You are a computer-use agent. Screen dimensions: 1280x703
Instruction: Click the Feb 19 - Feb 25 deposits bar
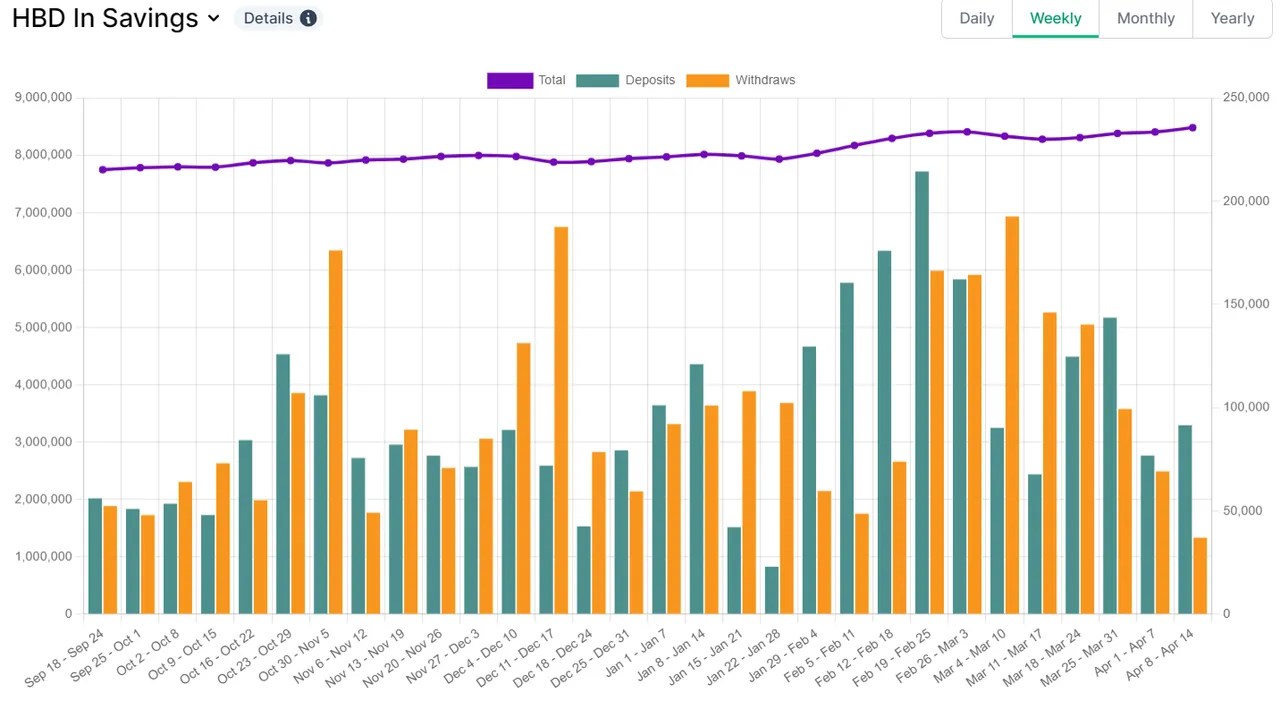pos(922,393)
